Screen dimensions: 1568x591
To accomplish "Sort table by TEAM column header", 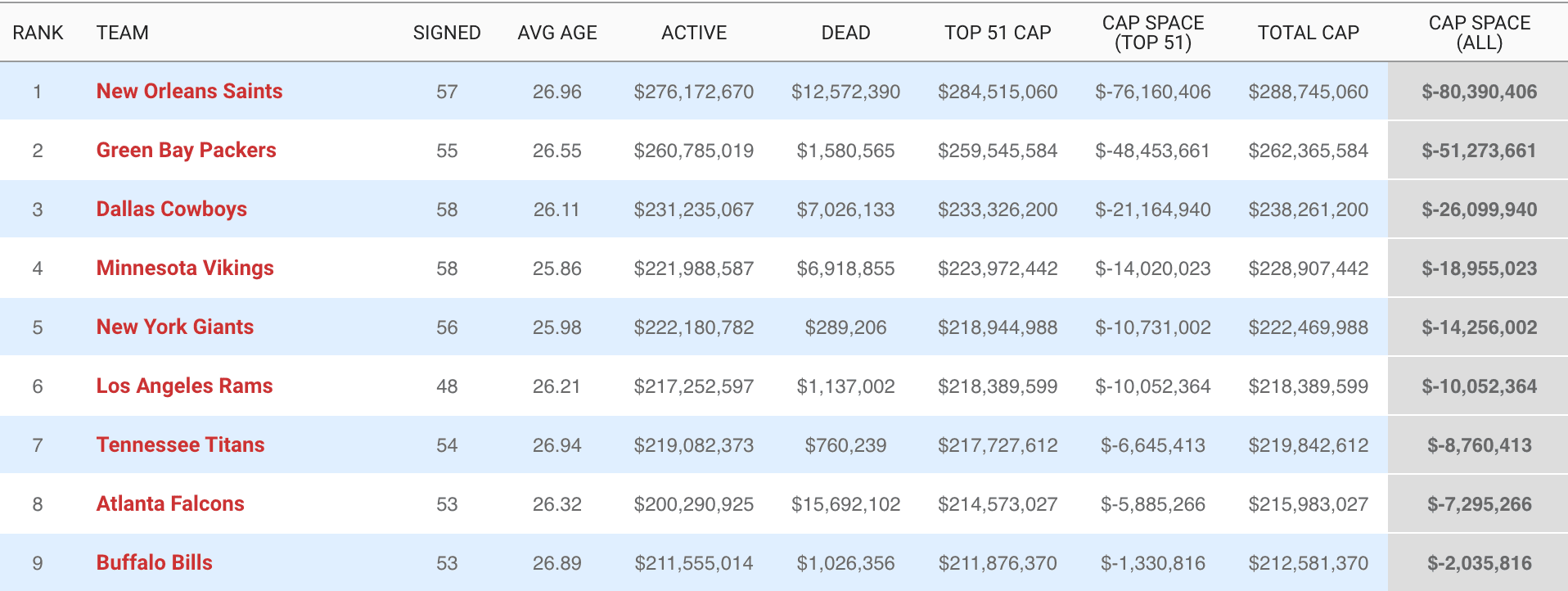I will click(x=123, y=33).
